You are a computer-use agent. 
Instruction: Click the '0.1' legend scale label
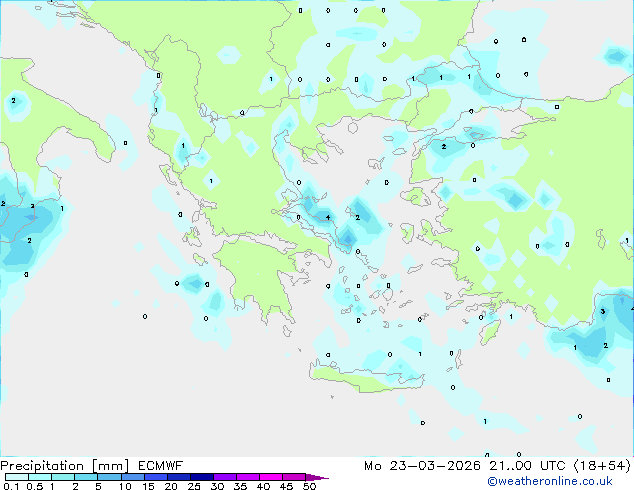click(11, 486)
